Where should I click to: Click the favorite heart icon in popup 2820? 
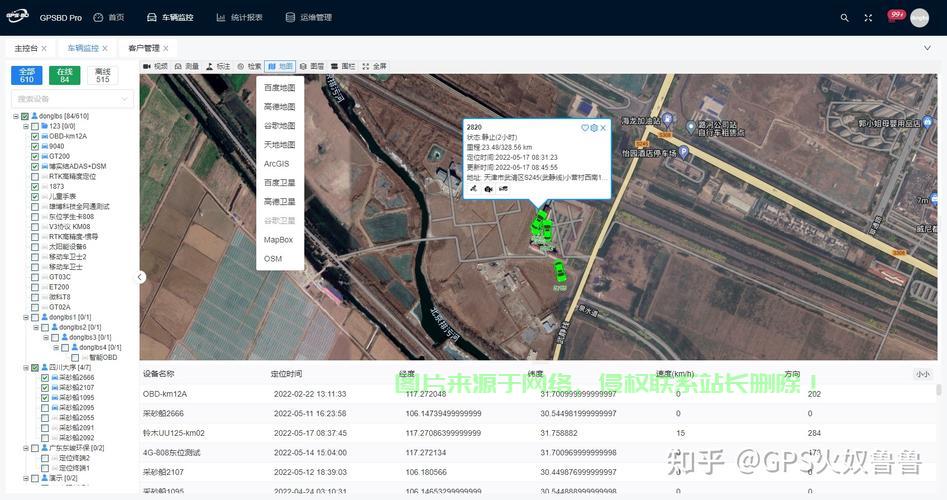(585, 128)
